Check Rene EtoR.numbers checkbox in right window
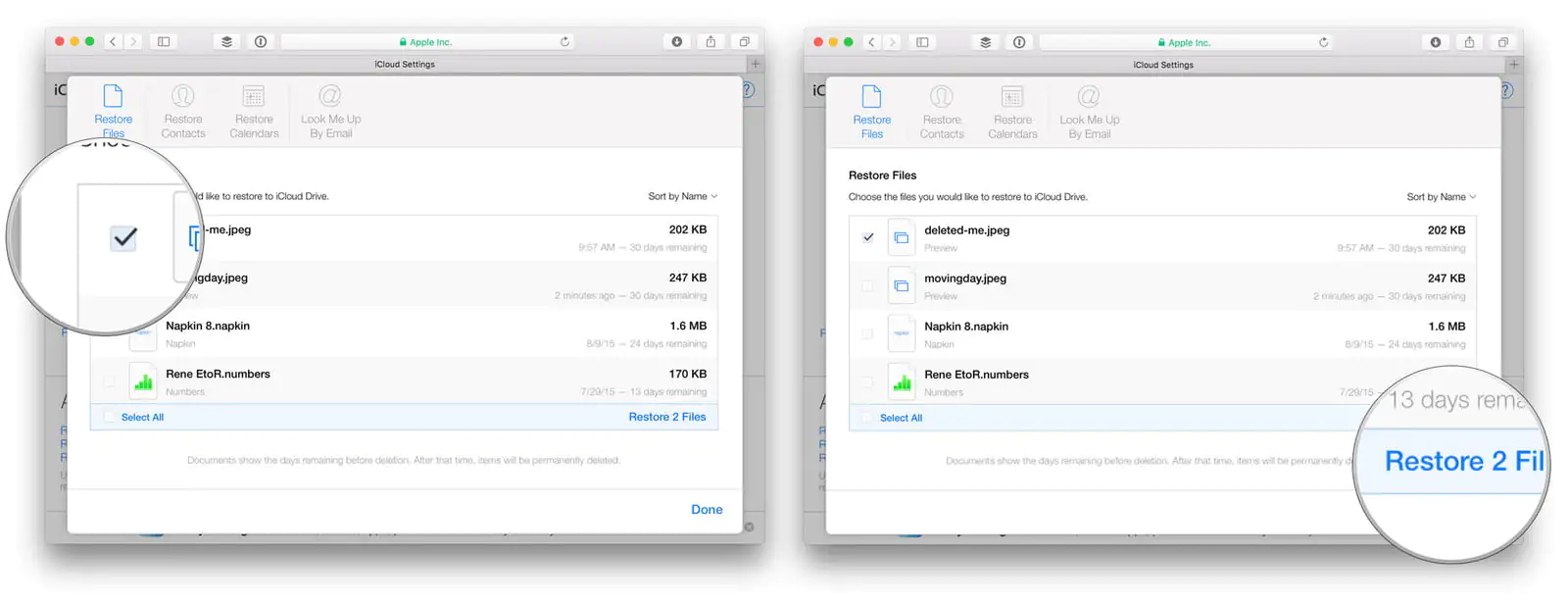Image resolution: width=1568 pixels, height=608 pixels. pyautogui.click(x=867, y=382)
